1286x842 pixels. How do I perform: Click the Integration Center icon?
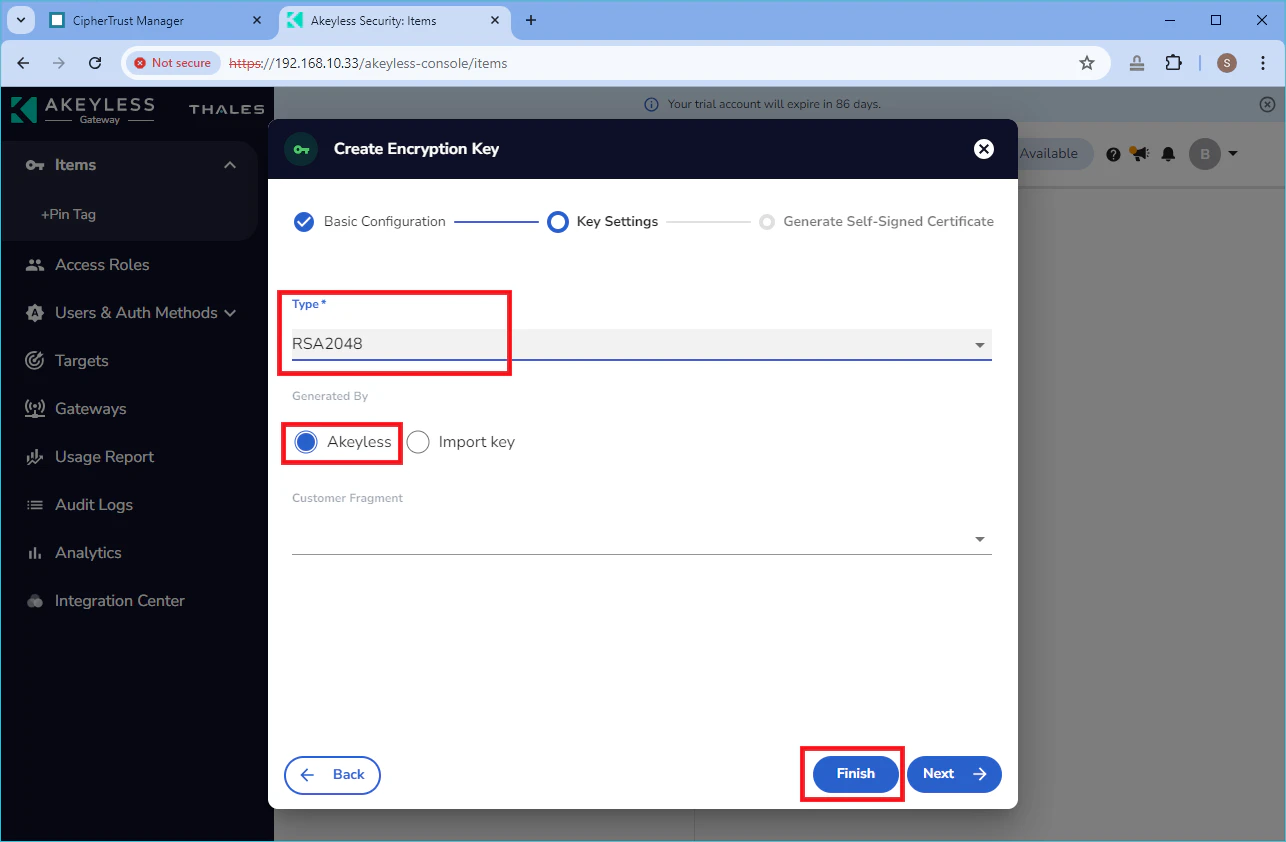pos(35,601)
